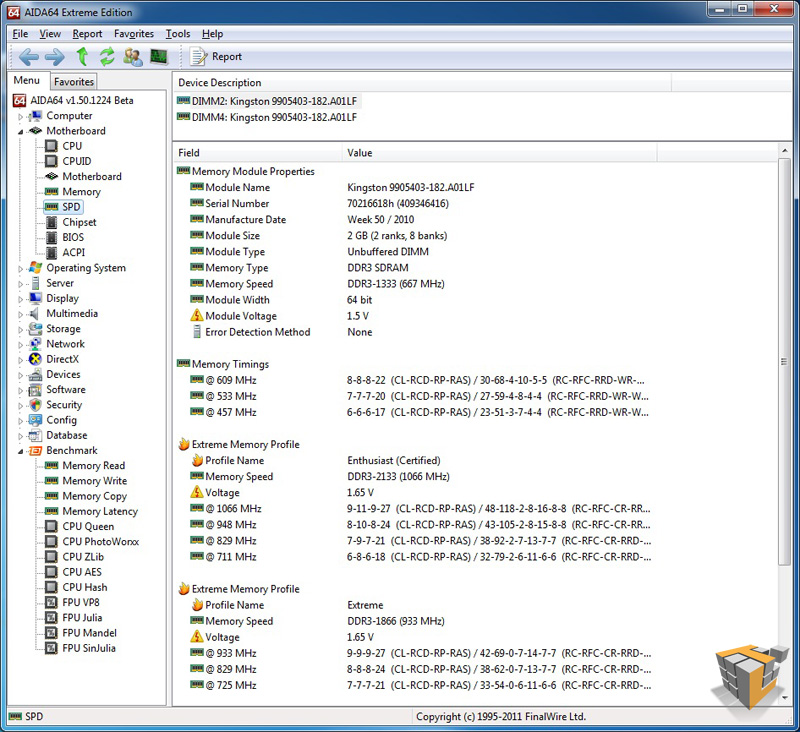Screen dimensions: 800x732
Task: Open the Help menu
Action: coord(212,34)
